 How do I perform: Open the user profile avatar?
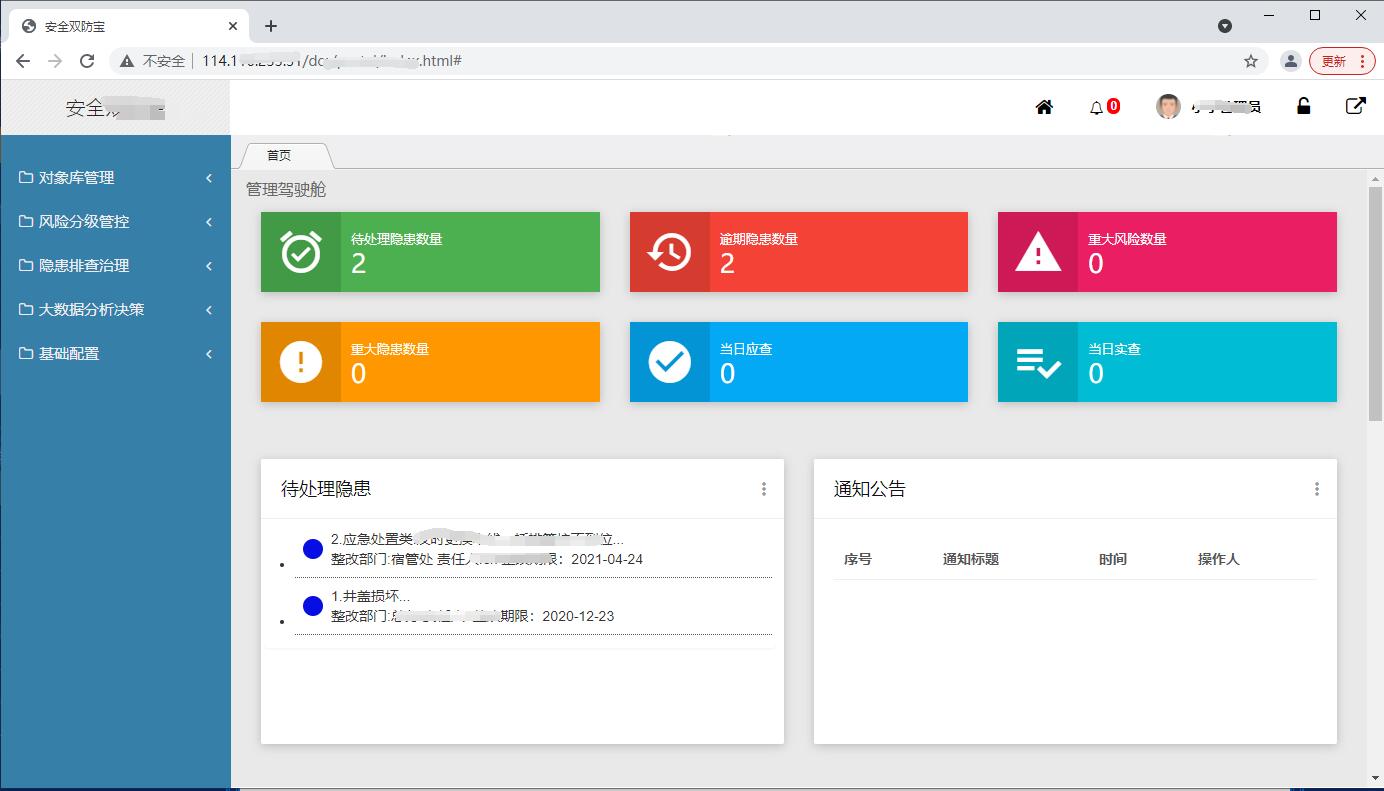point(1167,105)
